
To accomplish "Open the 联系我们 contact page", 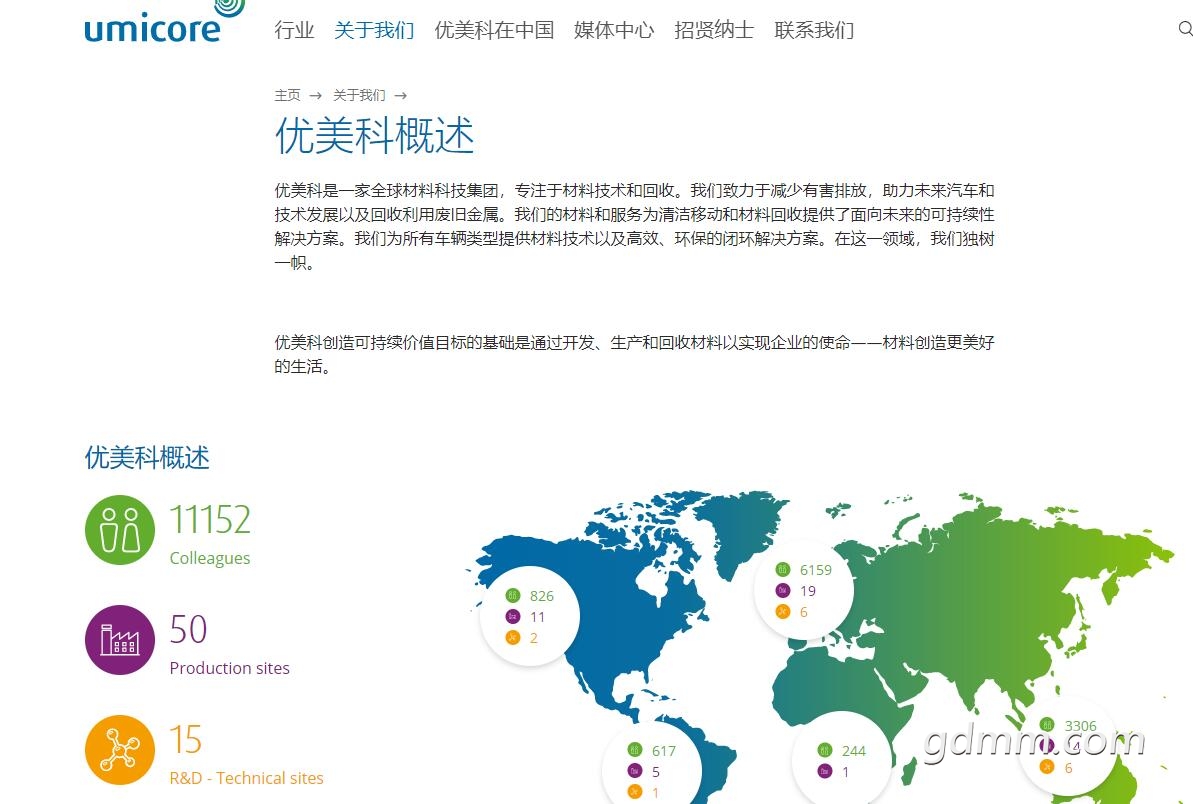I will 814,30.
